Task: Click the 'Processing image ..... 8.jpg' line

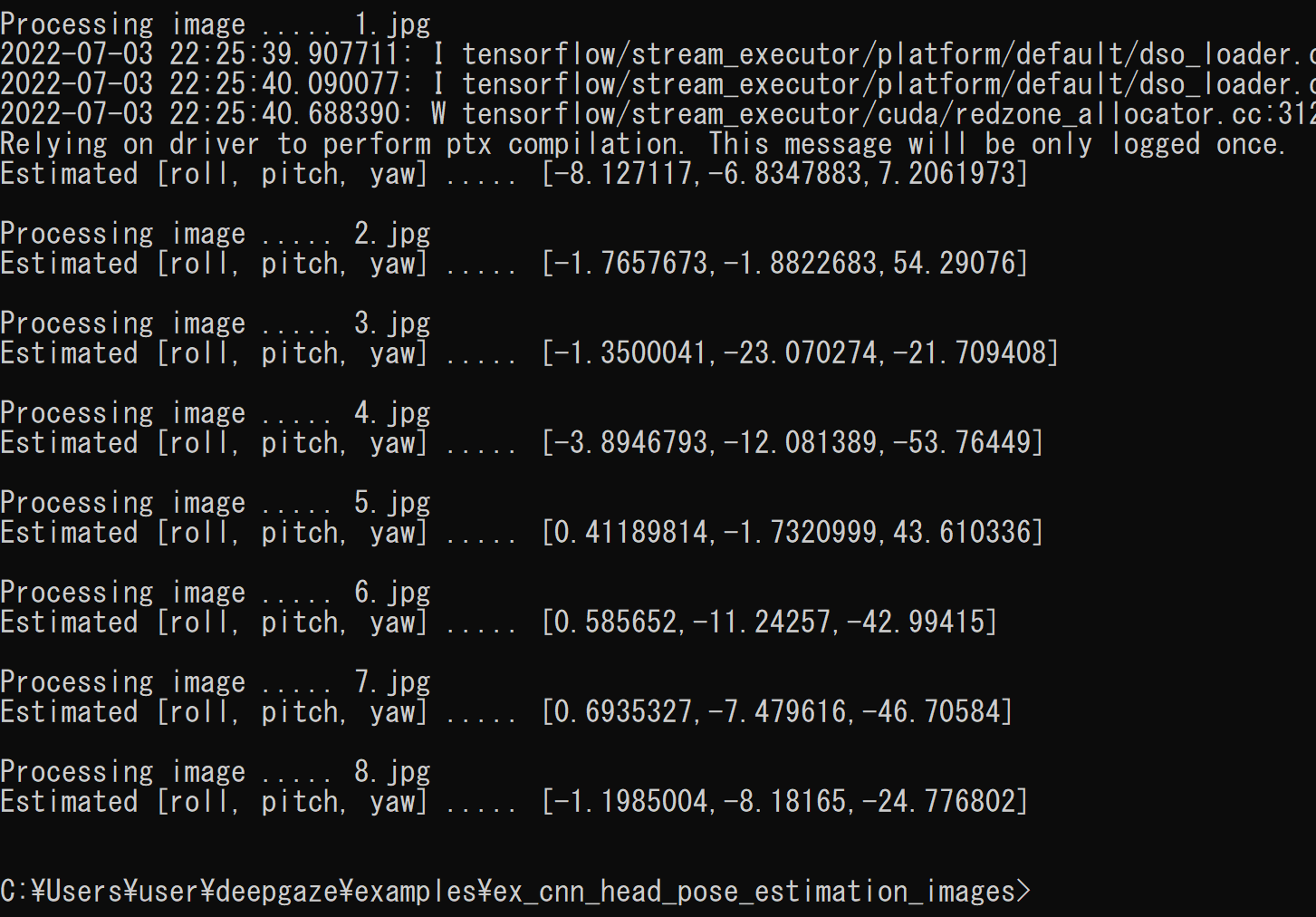Action: click(216, 772)
